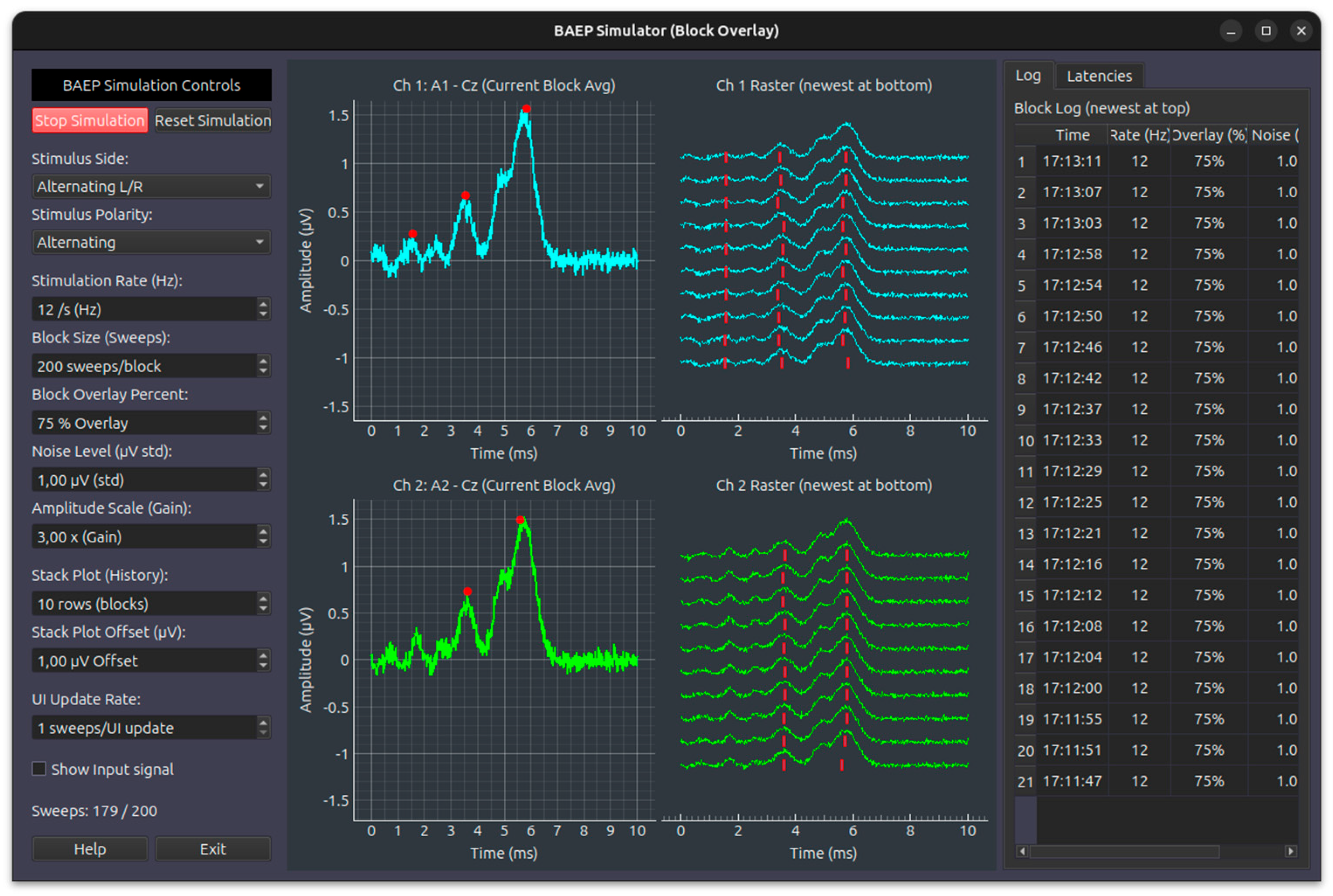Screen dimensions: 1333x896
Task: Click the Noise Level input field
Action: [x=143, y=480]
